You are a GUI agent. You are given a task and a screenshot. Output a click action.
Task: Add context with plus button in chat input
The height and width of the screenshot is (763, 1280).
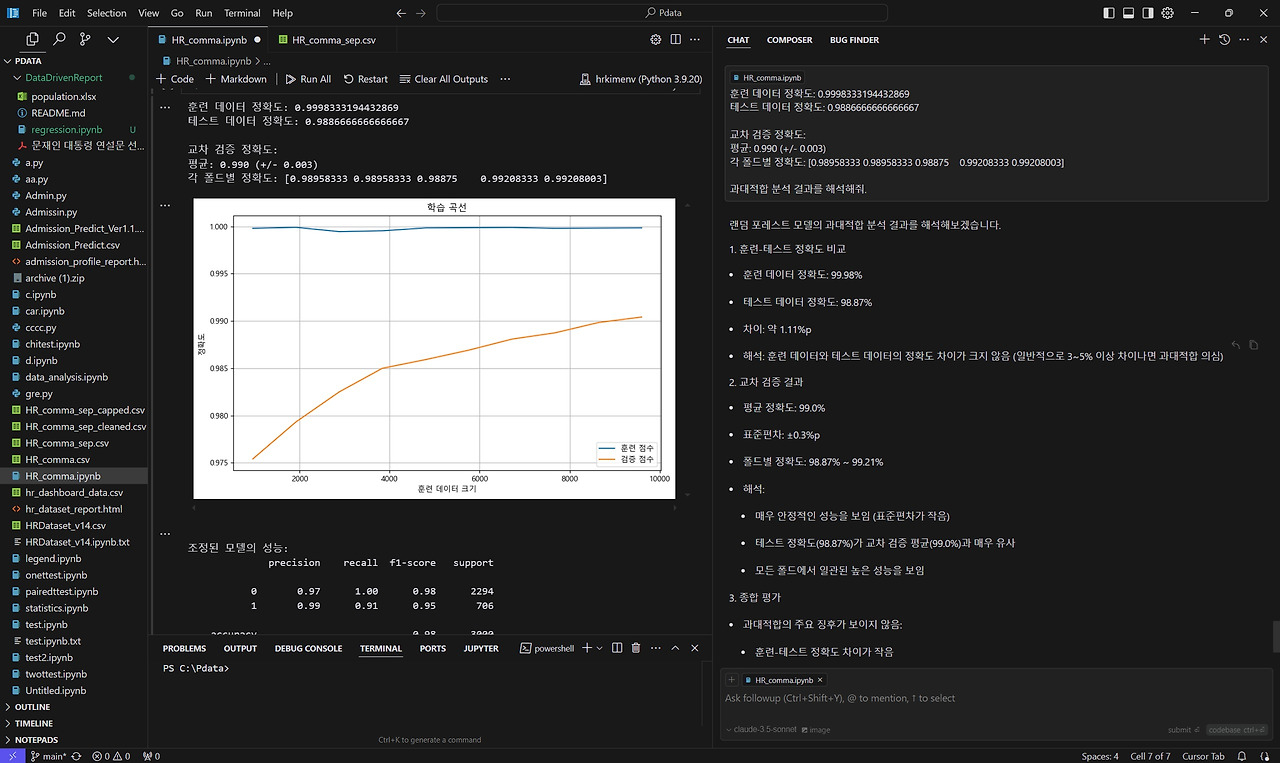tap(732, 680)
